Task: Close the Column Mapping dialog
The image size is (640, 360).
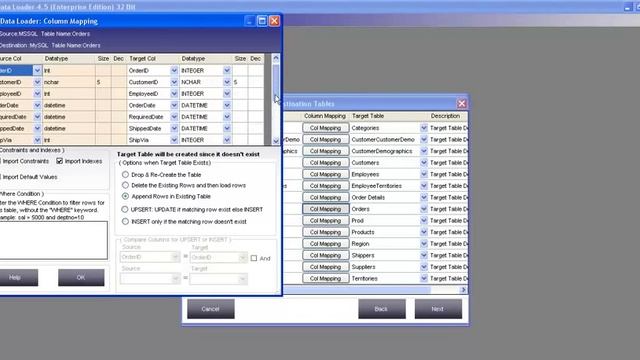Action: coord(274,21)
